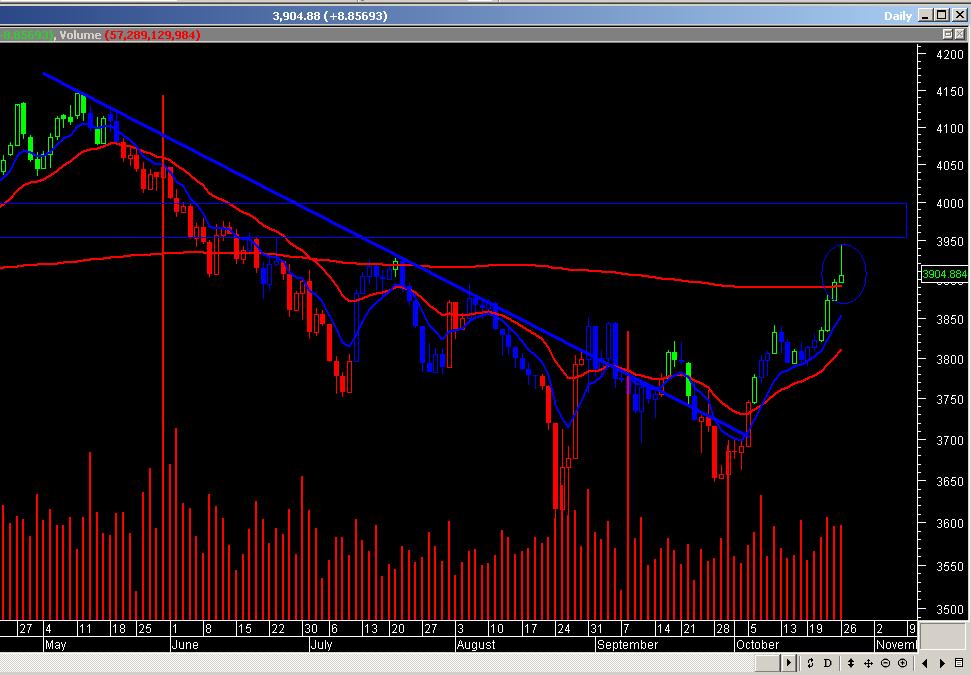Click the 3500 price axis label
This screenshot has width=971, height=675.
pyautogui.click(x=949, y=609)
